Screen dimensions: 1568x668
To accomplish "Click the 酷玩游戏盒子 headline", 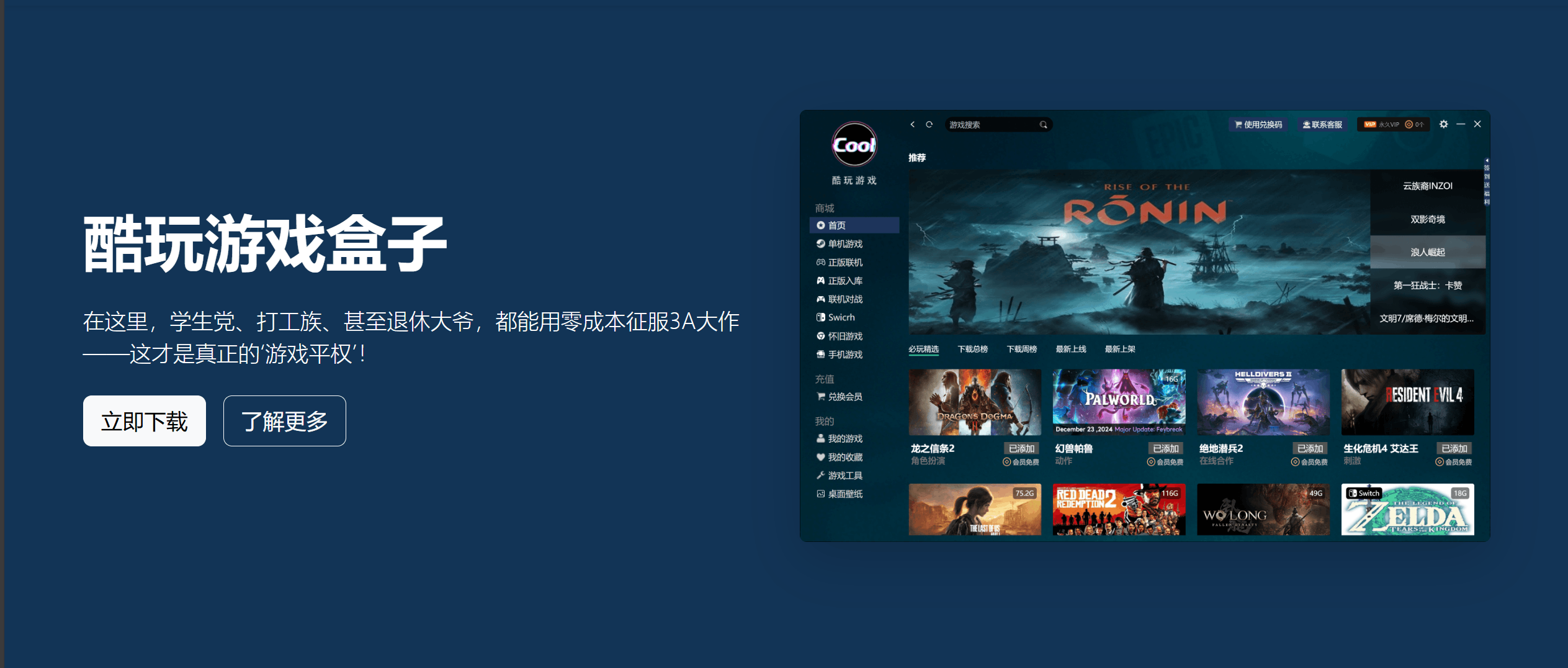I will click(265, 244).
